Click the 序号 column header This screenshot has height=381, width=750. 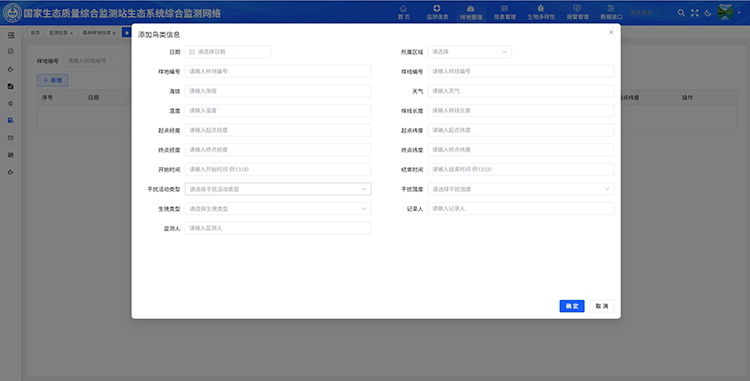(47, 98)
